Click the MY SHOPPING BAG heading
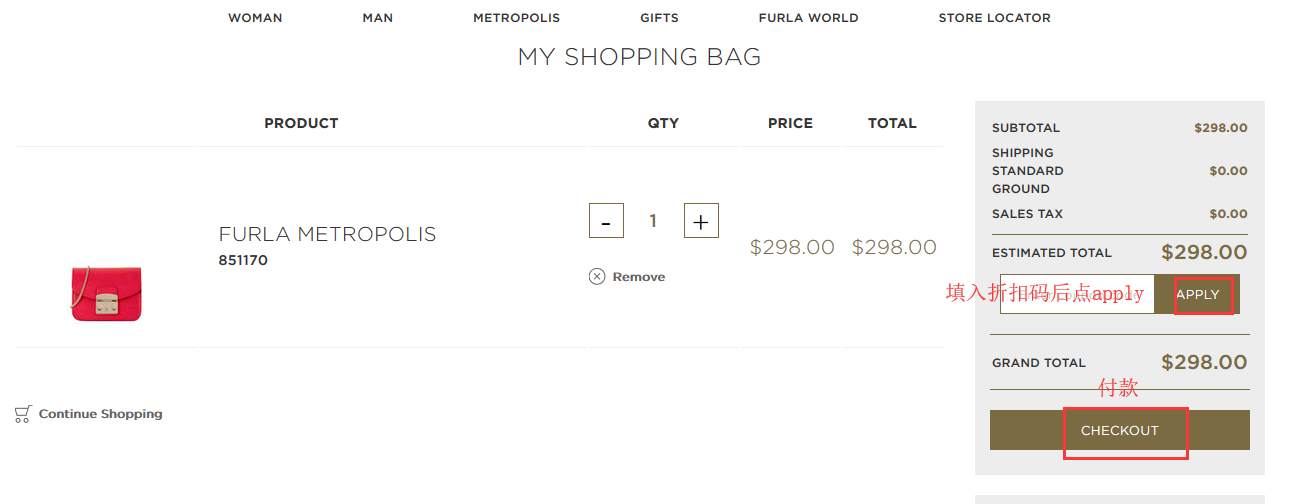This screenshot has height=504, width=1301. pos(639,57)
